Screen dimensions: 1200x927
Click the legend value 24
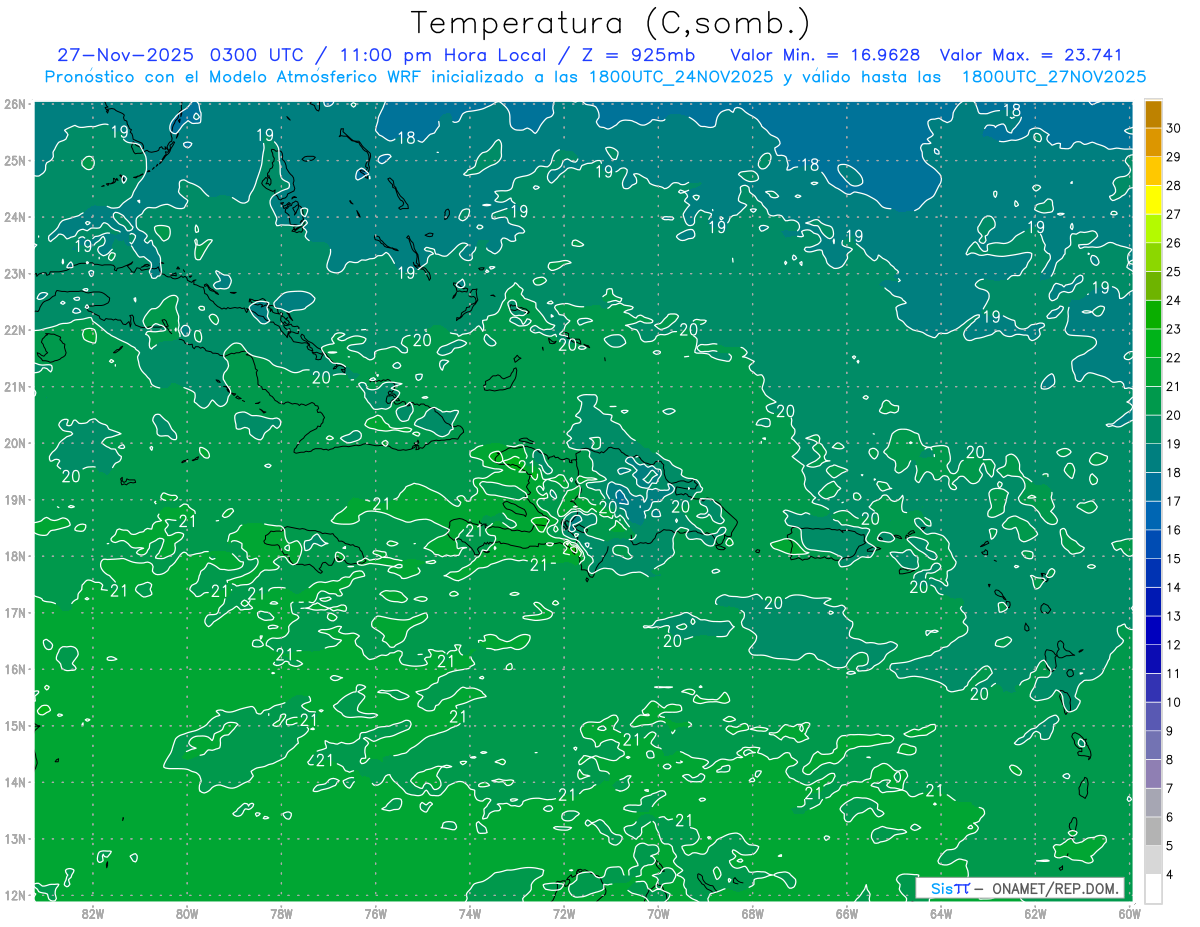click(1174, 301)
